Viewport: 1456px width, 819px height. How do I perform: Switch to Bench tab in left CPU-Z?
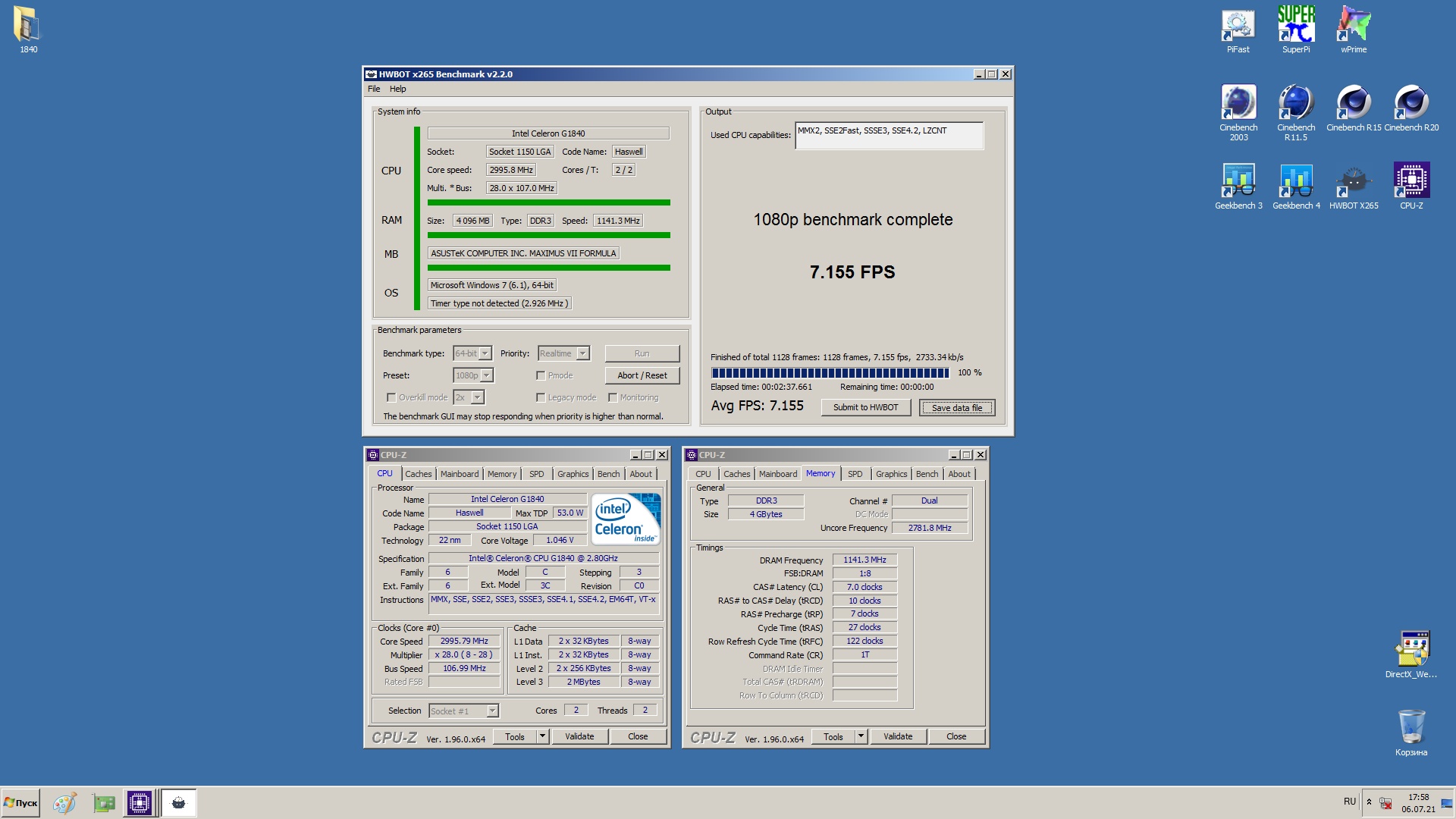(608, 474)
